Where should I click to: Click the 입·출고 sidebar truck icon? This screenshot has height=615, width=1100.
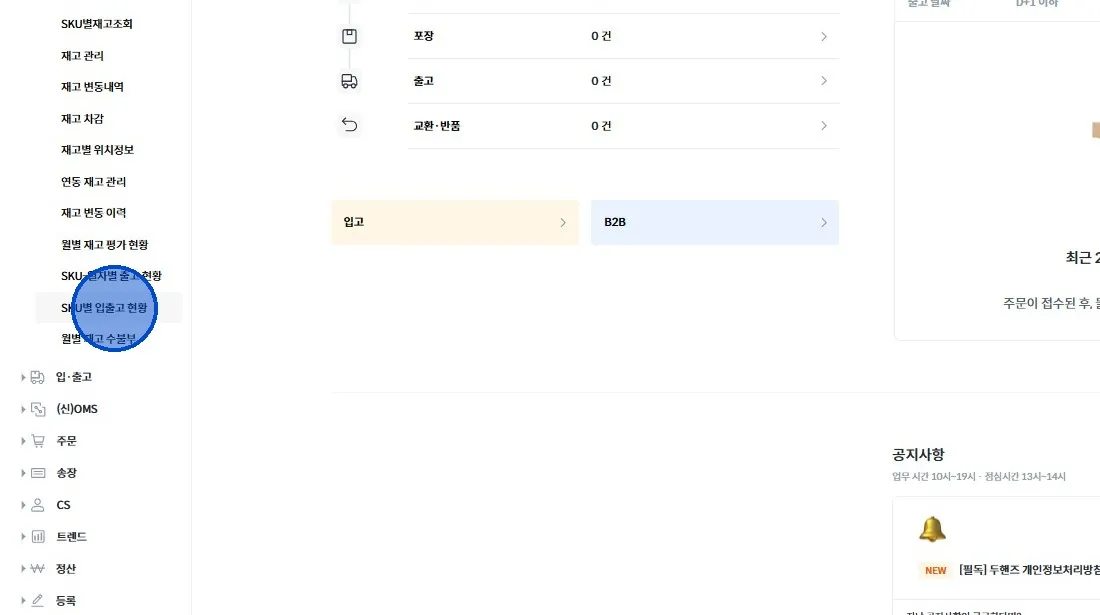click(x=38, y=377)
